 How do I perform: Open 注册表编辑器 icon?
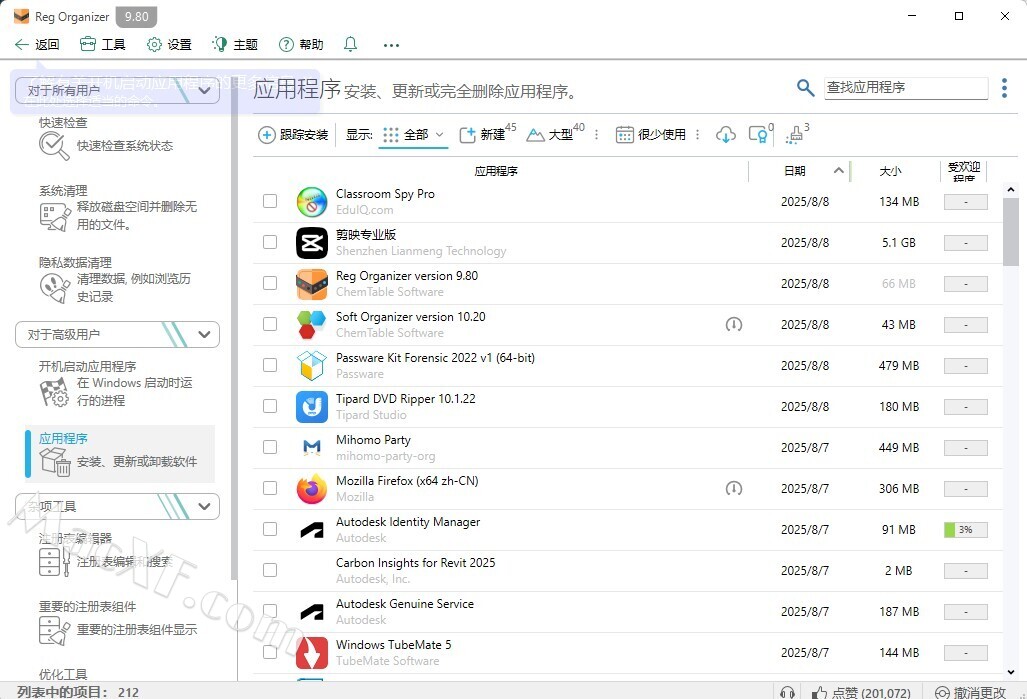tap(54, 561)
